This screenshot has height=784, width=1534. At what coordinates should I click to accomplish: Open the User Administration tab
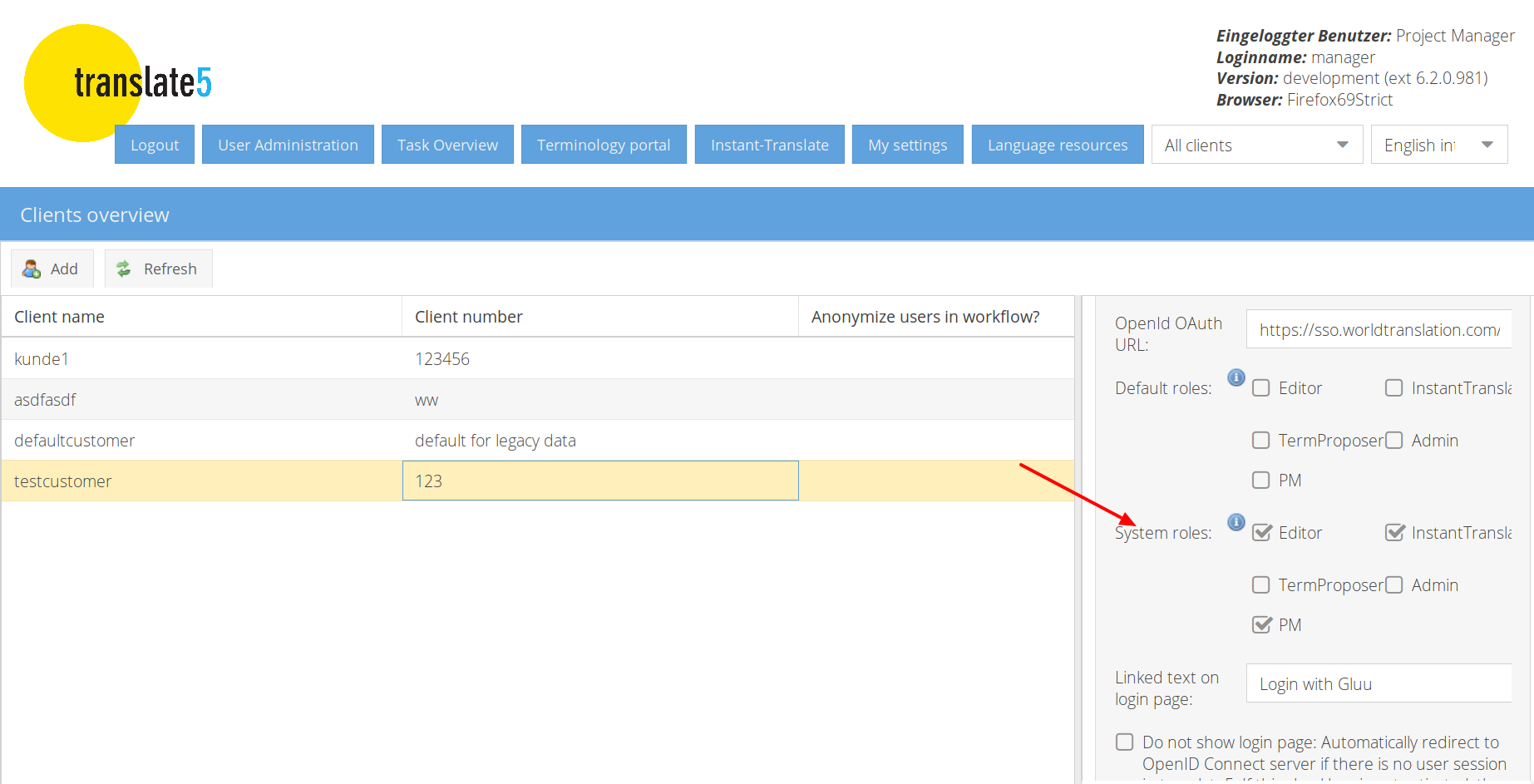pos(288,145)
